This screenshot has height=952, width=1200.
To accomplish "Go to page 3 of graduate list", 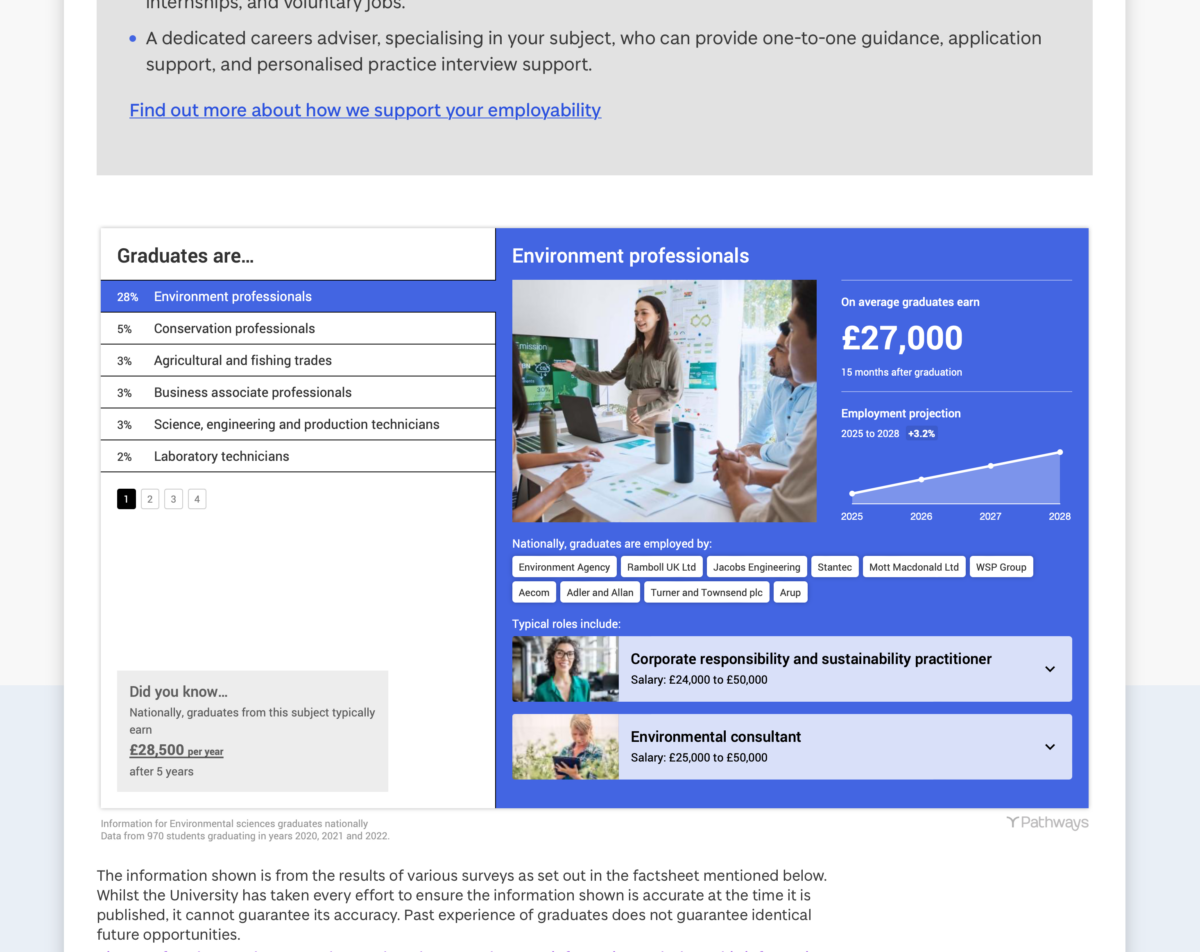I will click(174, 499).
